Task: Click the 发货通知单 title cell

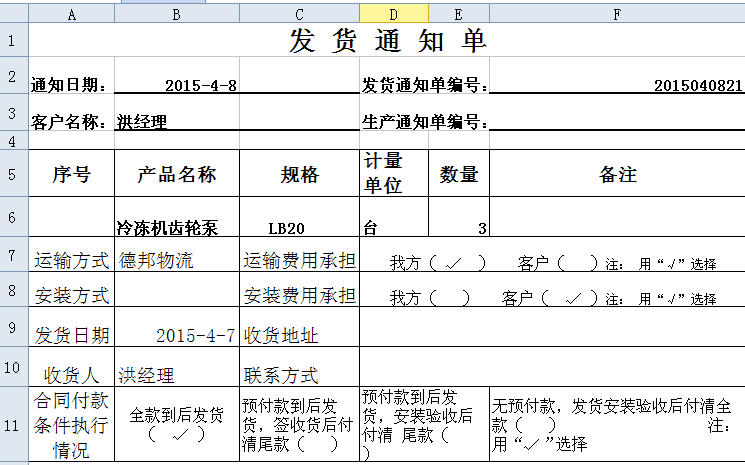Action: (x=386, y=41)
